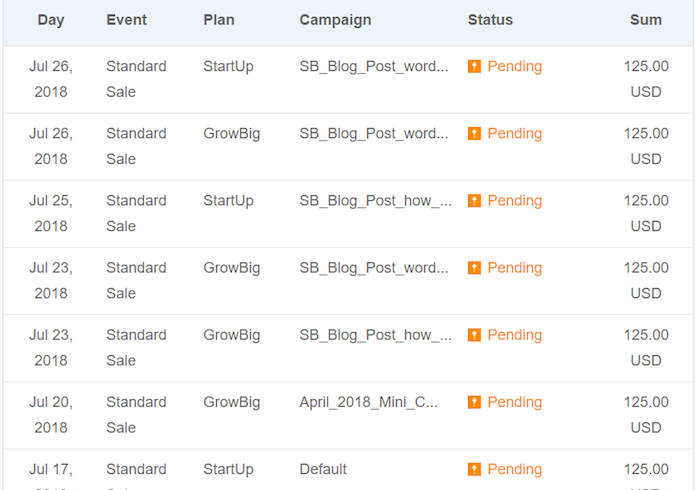Screen dimensions: 700x490
Task: Click Pending status text in Jul 25 row
Action: tap(514, 201)
